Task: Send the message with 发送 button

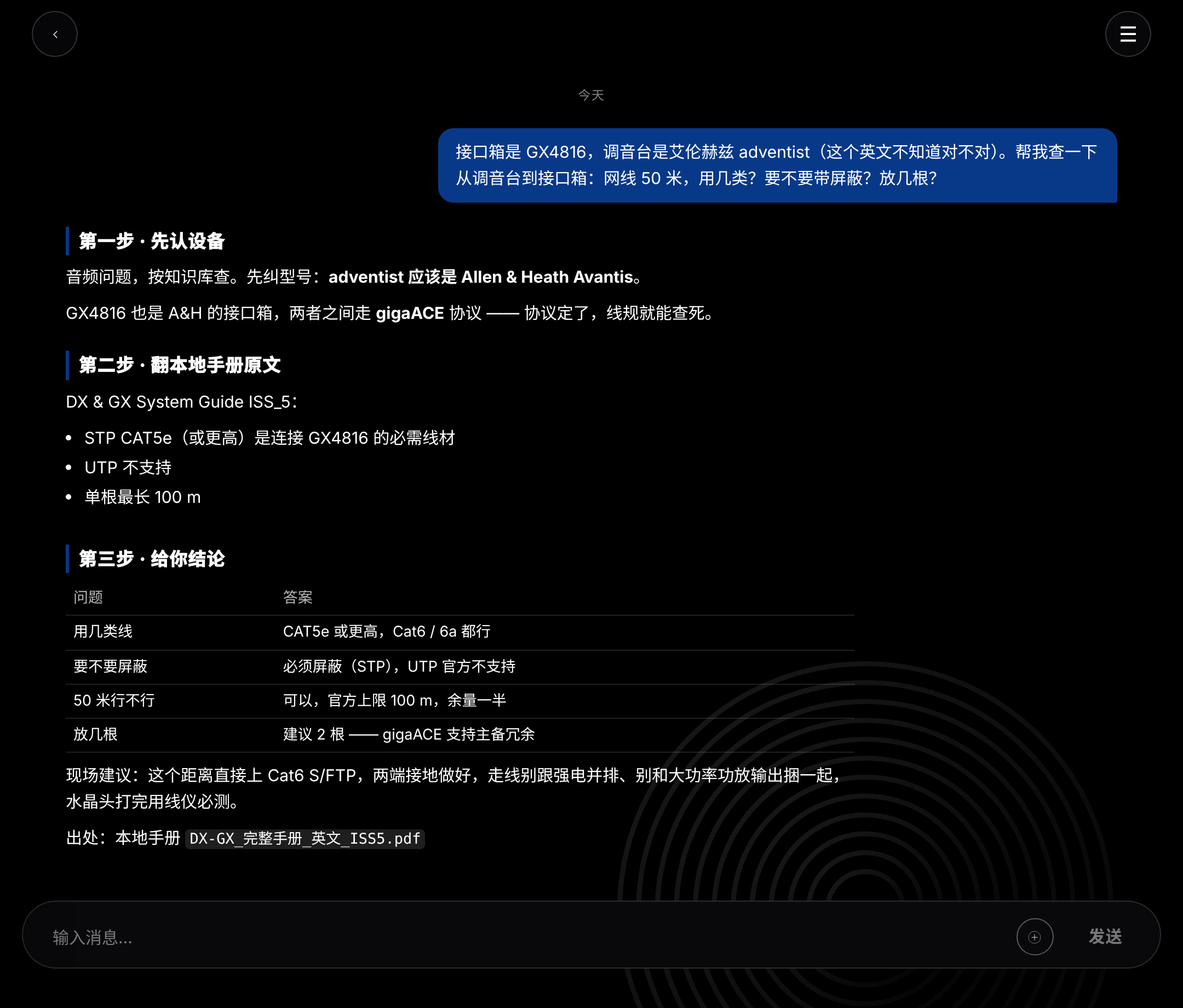Action: (1105, 937)
